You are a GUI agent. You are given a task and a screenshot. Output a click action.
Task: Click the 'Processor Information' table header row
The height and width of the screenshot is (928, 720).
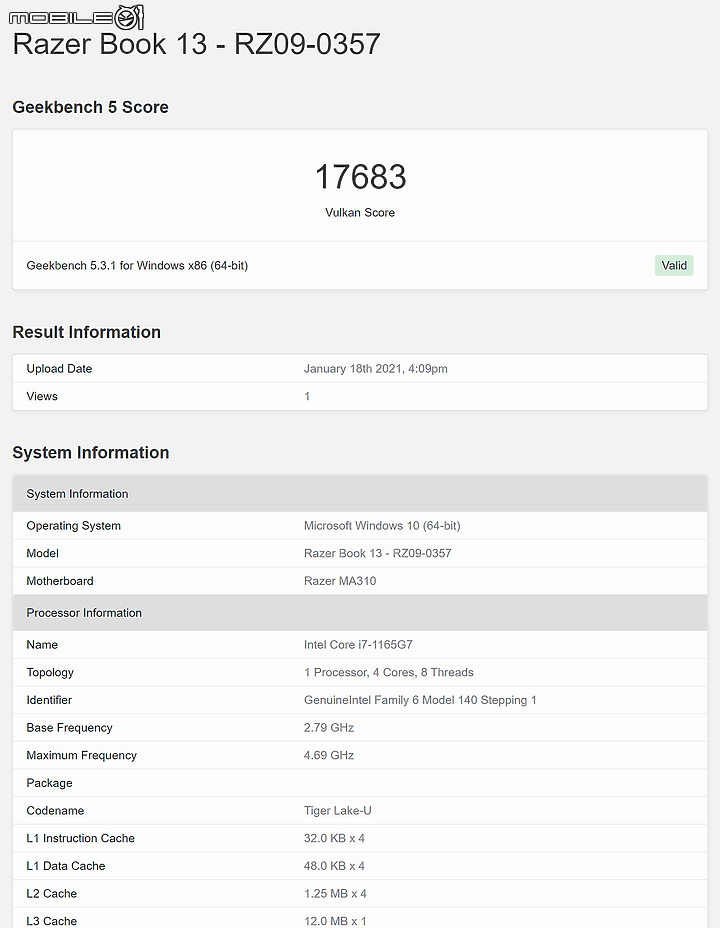point(360,613)
